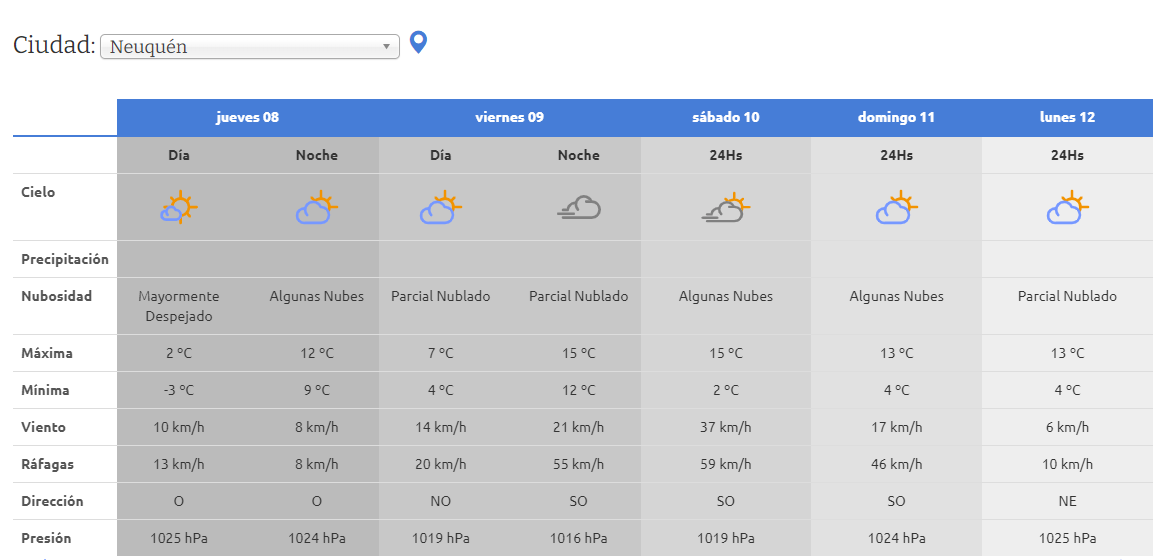Open the Ciudad dropdown showing Neuquén

pyautogui.click(x=250, y=47)
